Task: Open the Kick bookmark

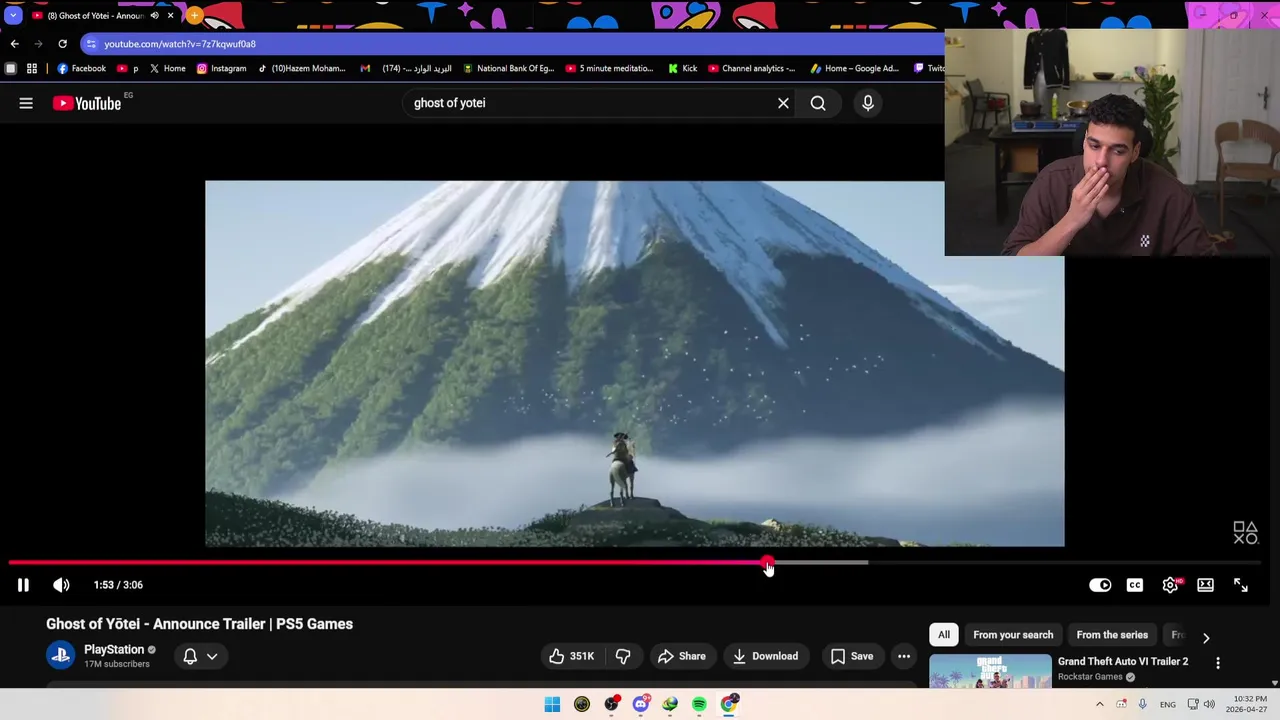Action: point(682,68)
